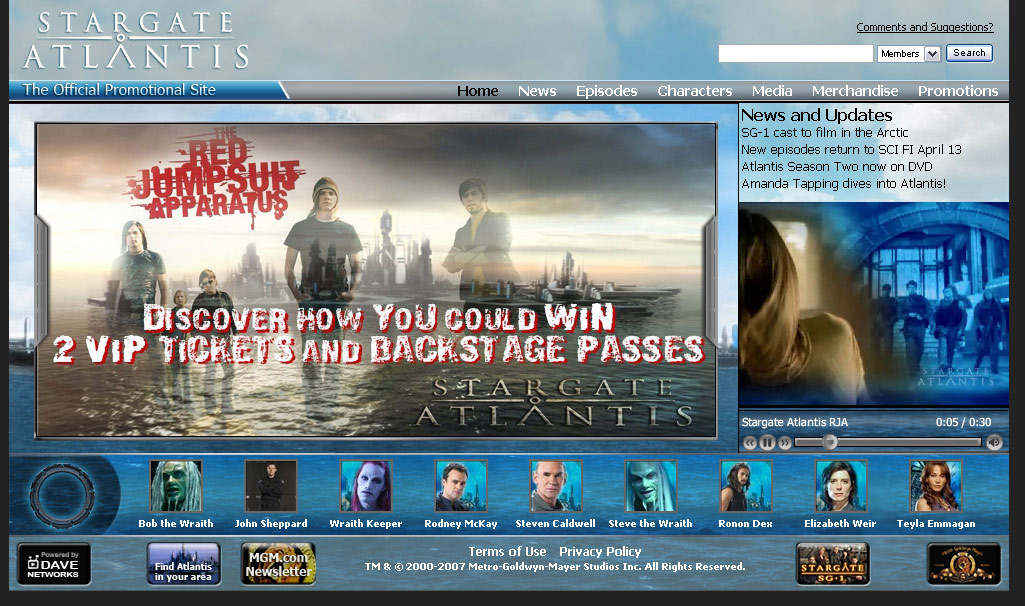The width and height of the screenshot is (1025, 606).
Task: Pause the Stargate Atlantis RJA video
Action: click(x=767, y=442)
